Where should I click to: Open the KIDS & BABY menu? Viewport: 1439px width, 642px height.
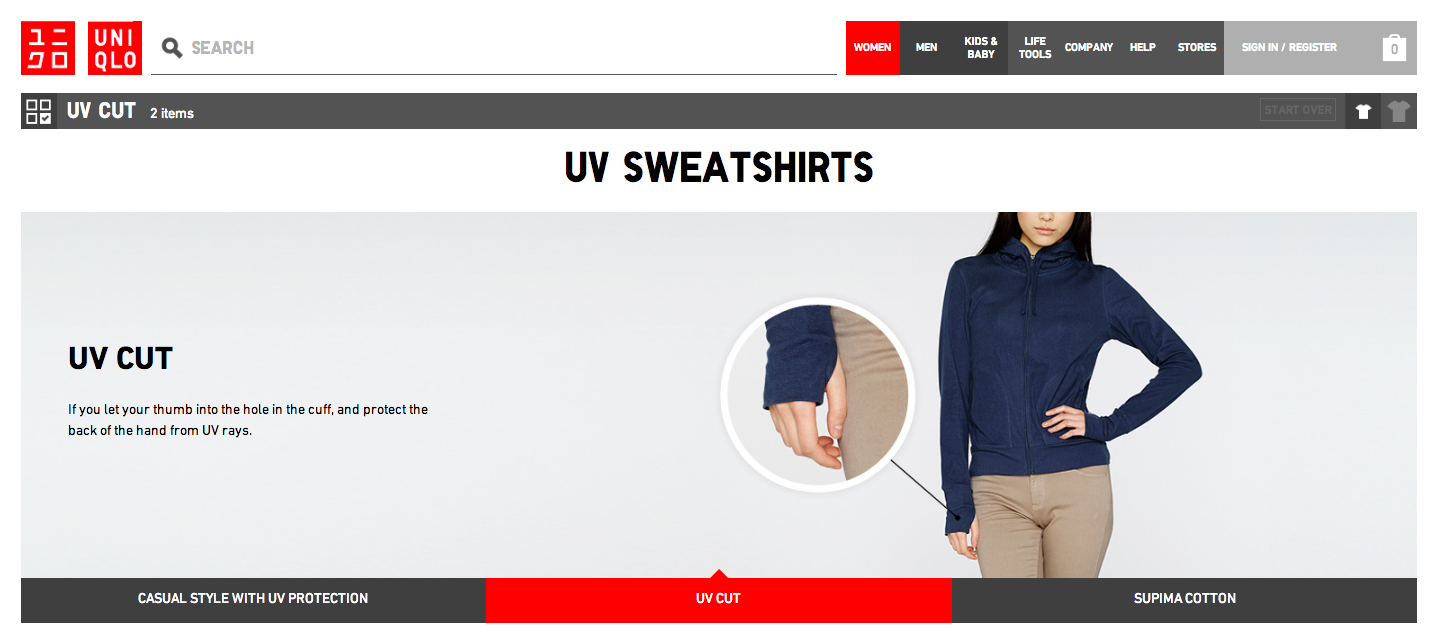tap(981, 48)
